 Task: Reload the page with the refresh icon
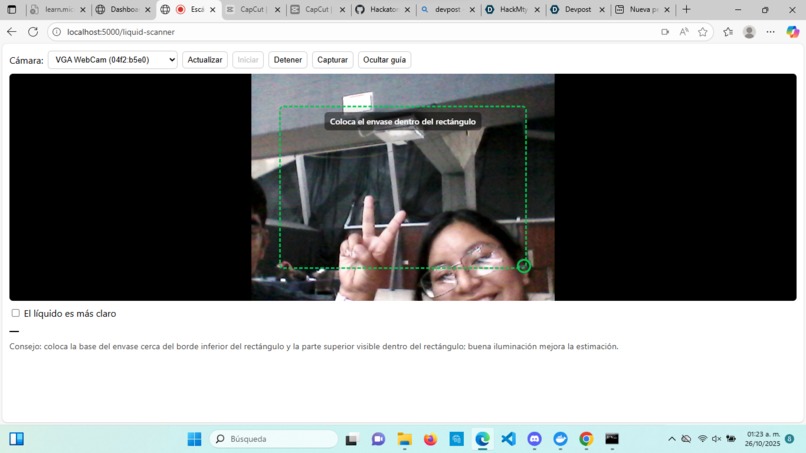click(x=33, y=32)
